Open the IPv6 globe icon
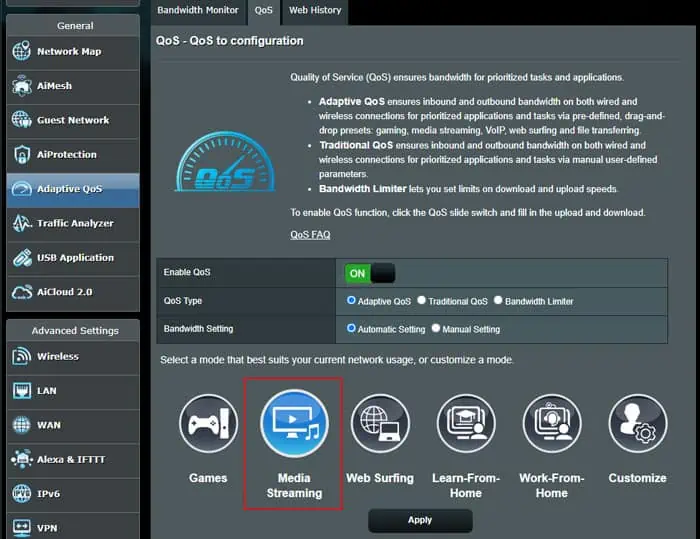Image resolution: width=700 pixels, height=539 pixels. point(21,493)
